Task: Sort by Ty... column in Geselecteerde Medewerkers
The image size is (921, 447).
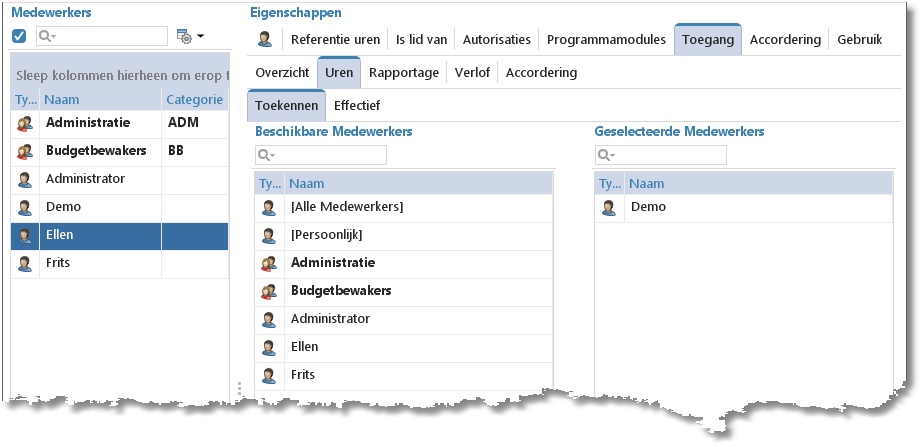Action: pyautogui.click(x=610, y=184)
